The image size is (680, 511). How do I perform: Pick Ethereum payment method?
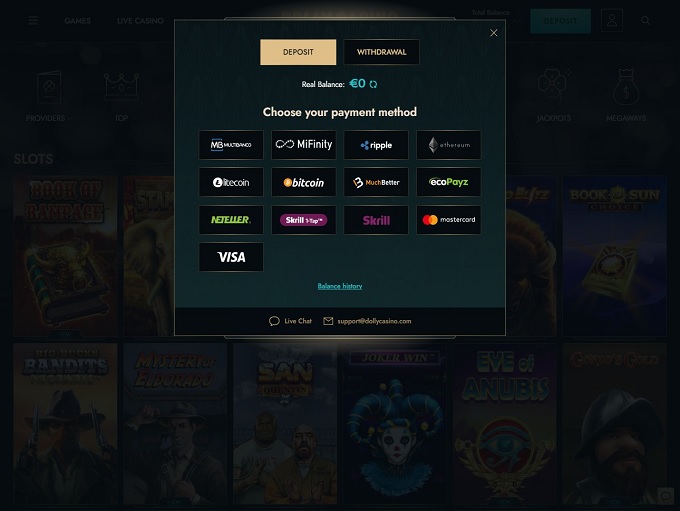pos(448,145)
